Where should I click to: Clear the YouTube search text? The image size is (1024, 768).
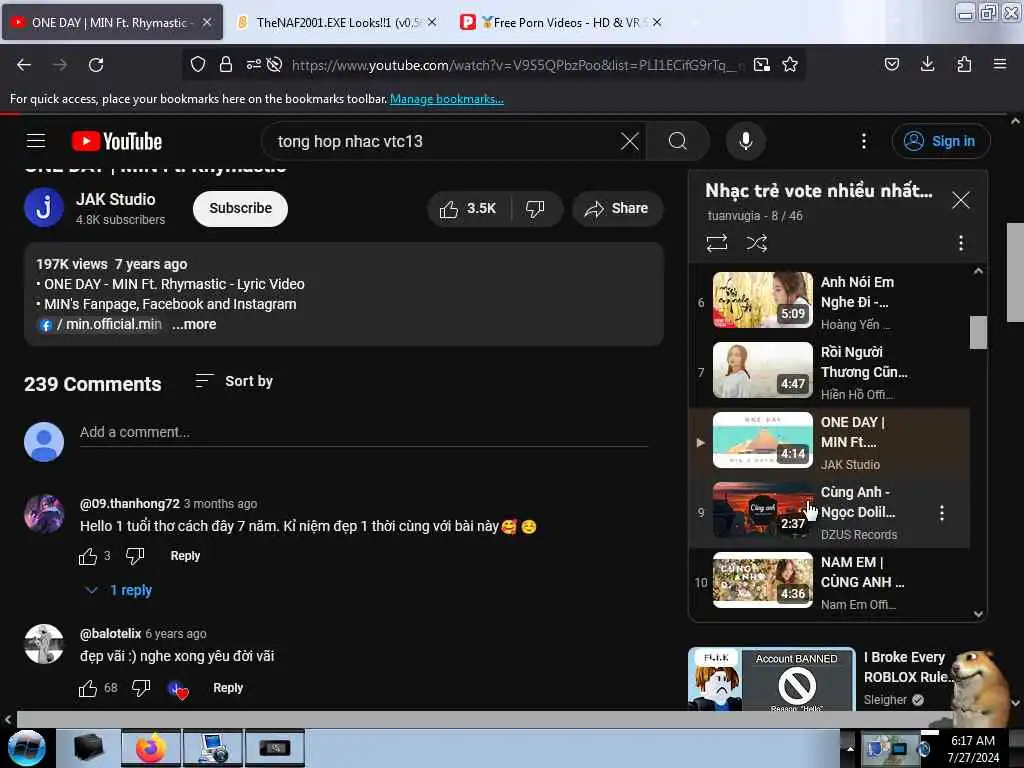(630, 141)
